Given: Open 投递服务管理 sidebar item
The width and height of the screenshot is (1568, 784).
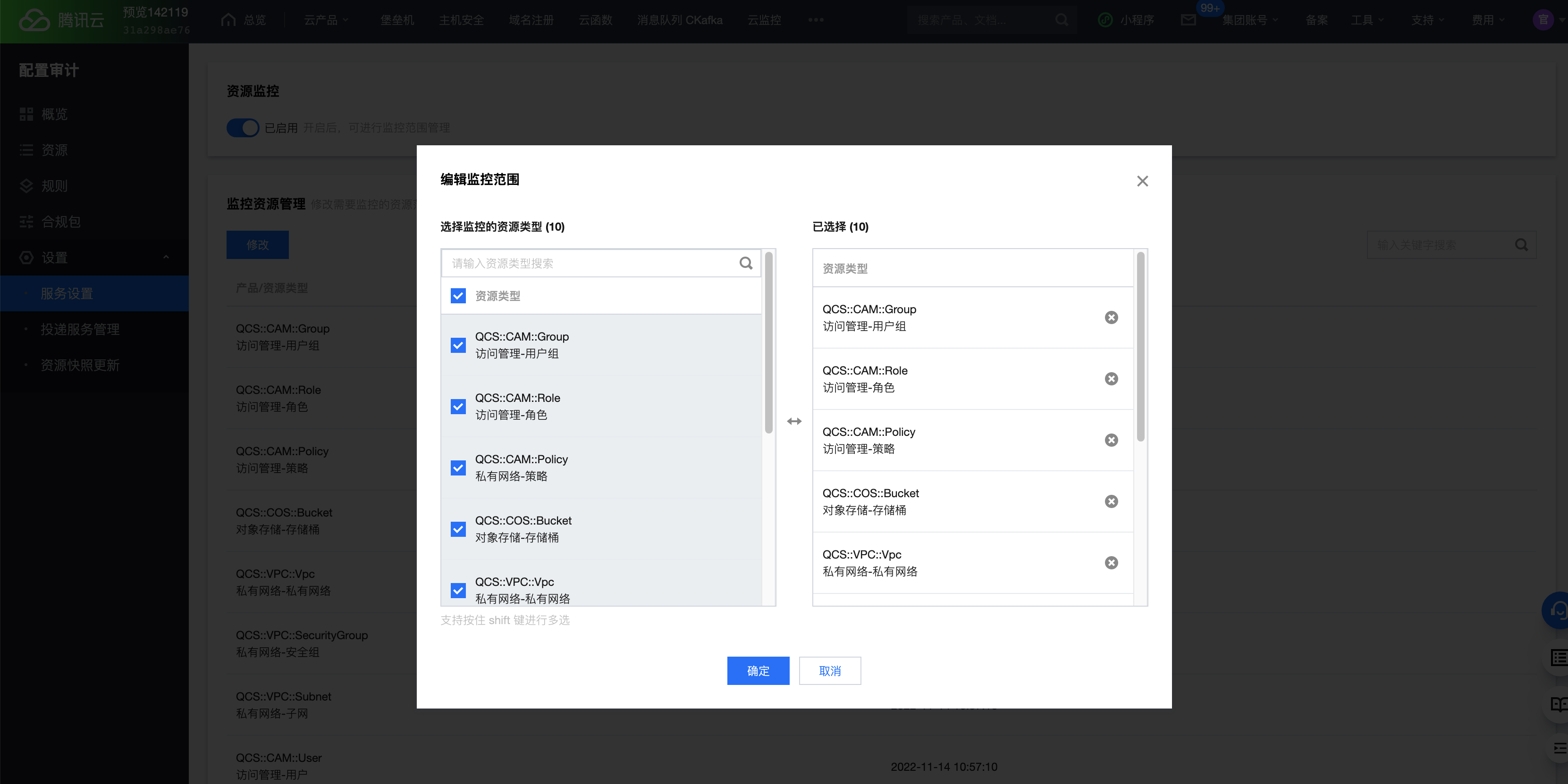Looking at the screenshot, I should 80,329.
